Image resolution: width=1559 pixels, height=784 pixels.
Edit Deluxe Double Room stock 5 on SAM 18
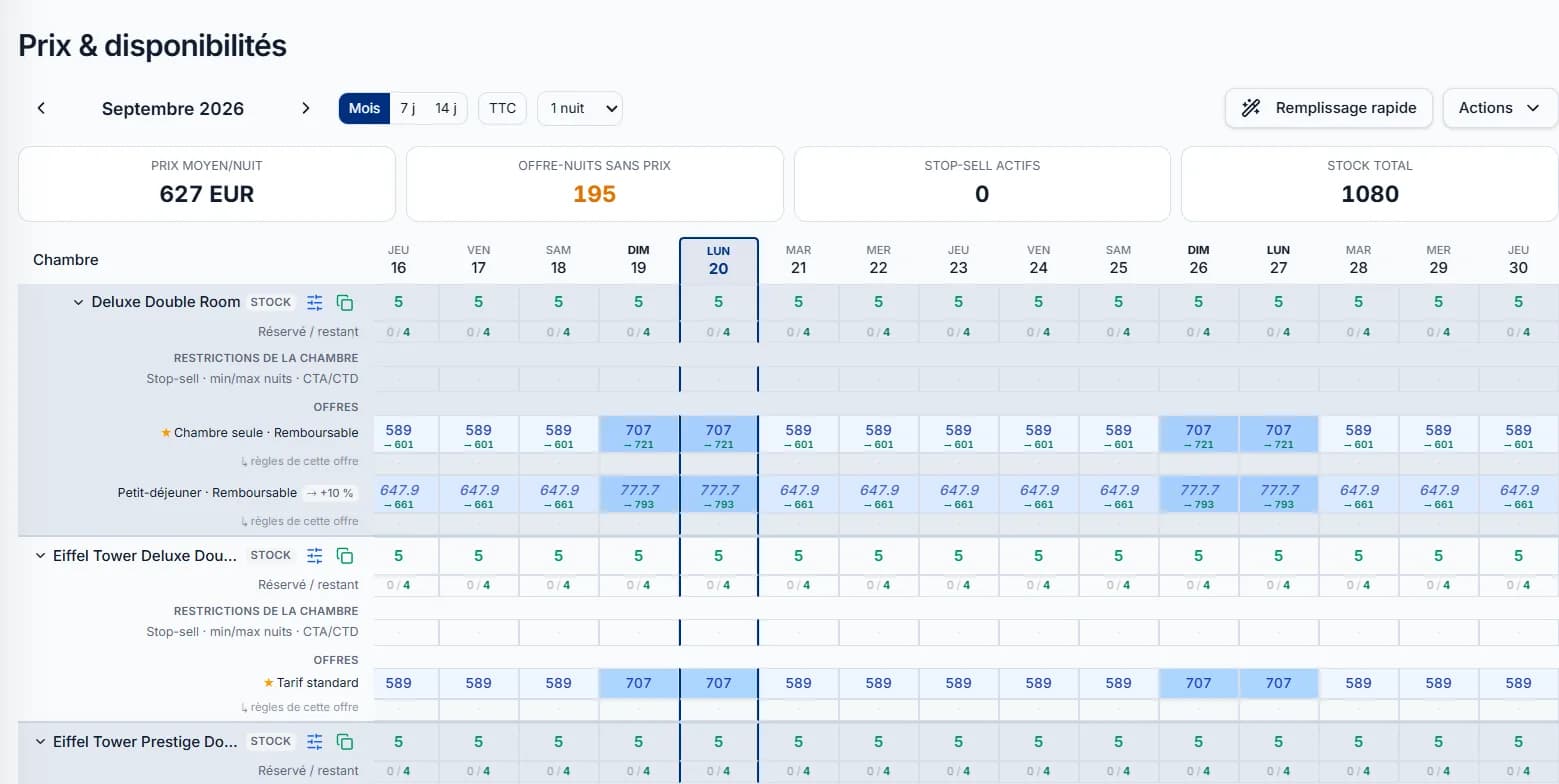[x=558, y=302]
